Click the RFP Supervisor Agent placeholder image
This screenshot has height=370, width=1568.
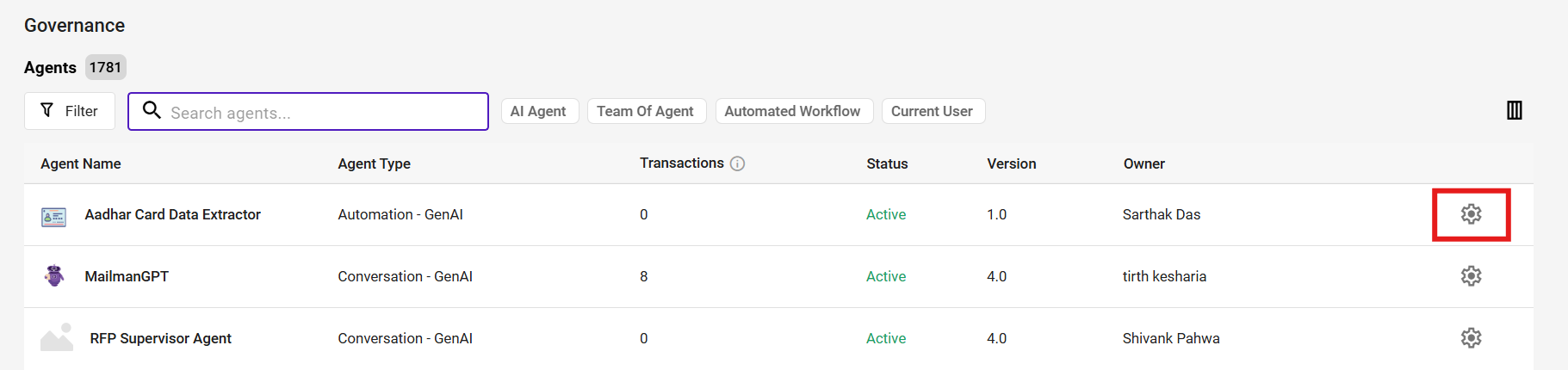coord(57,337)
